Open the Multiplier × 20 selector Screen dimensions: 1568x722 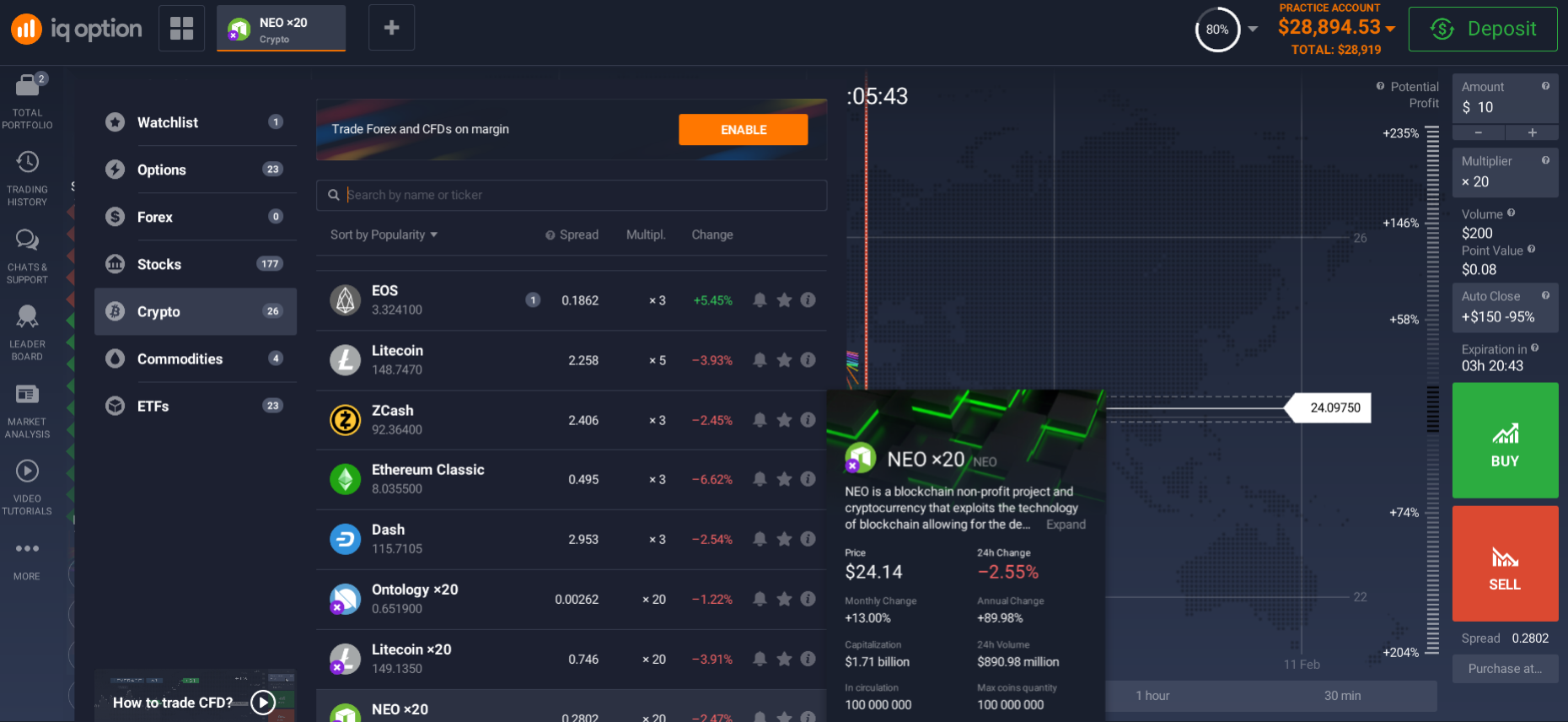click(x=1505, y=172)
